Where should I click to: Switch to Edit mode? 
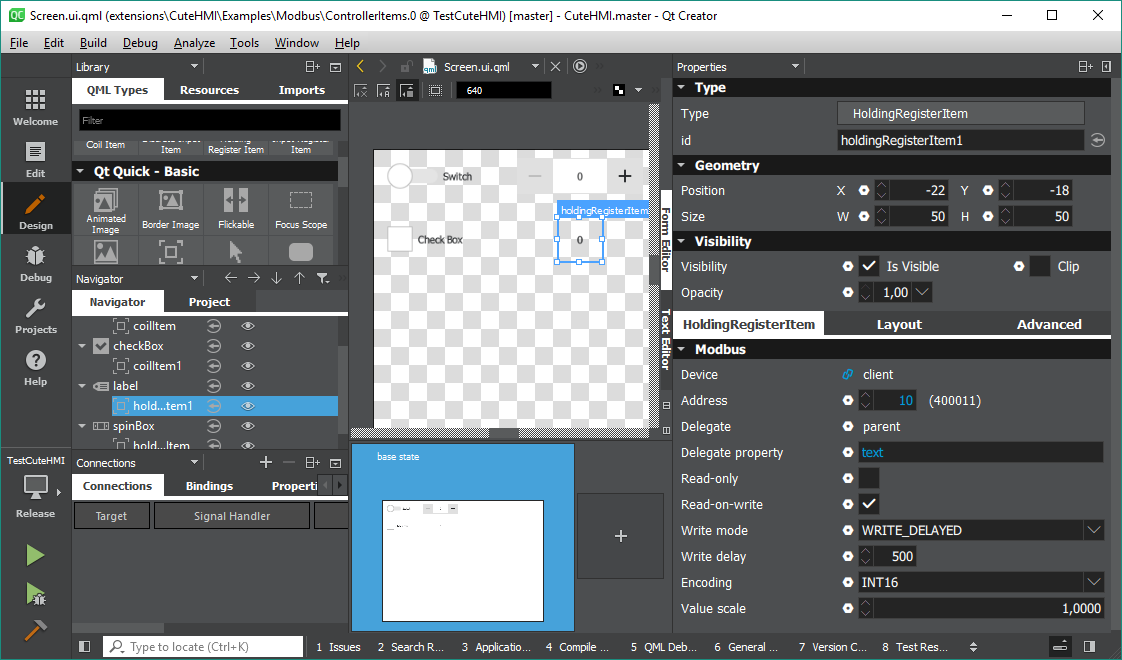pos(35,159)
